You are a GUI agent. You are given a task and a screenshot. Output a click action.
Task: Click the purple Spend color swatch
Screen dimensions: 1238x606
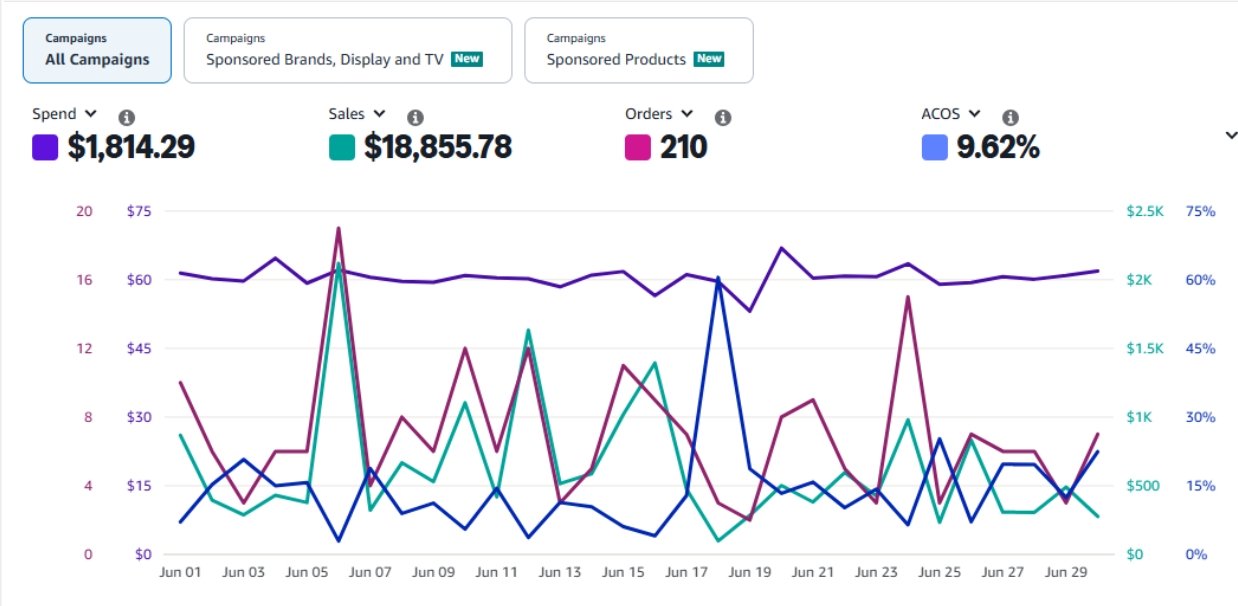point(45,148)
